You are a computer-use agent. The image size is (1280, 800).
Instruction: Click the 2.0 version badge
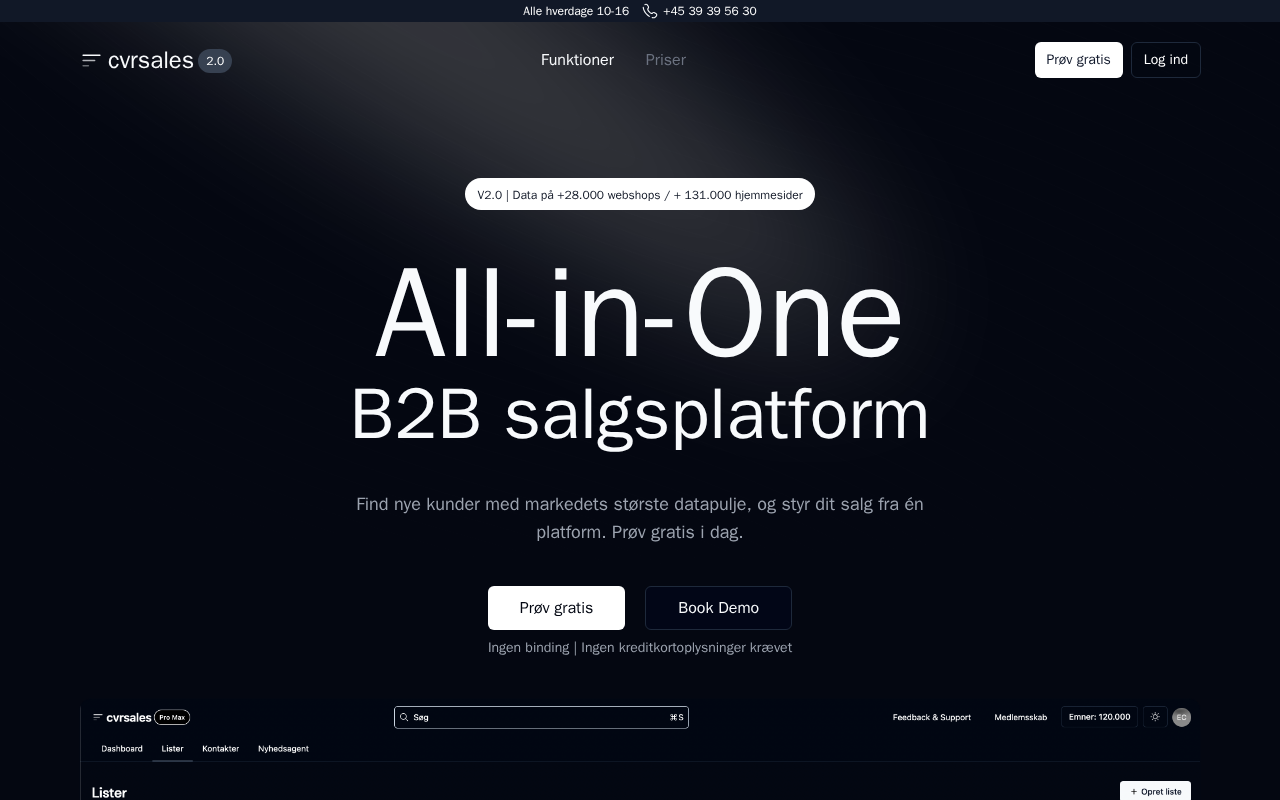coord(215,61)
